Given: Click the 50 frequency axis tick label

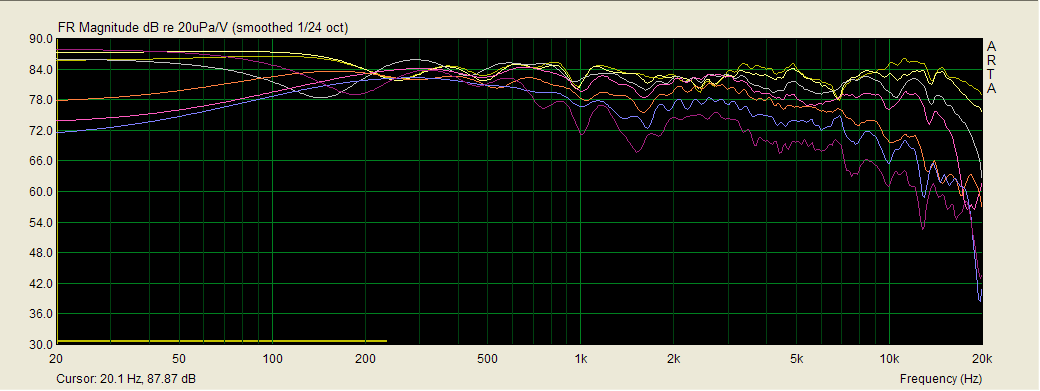Looking at the screenshot, I should pyautogui.click(x=179, y=360).
